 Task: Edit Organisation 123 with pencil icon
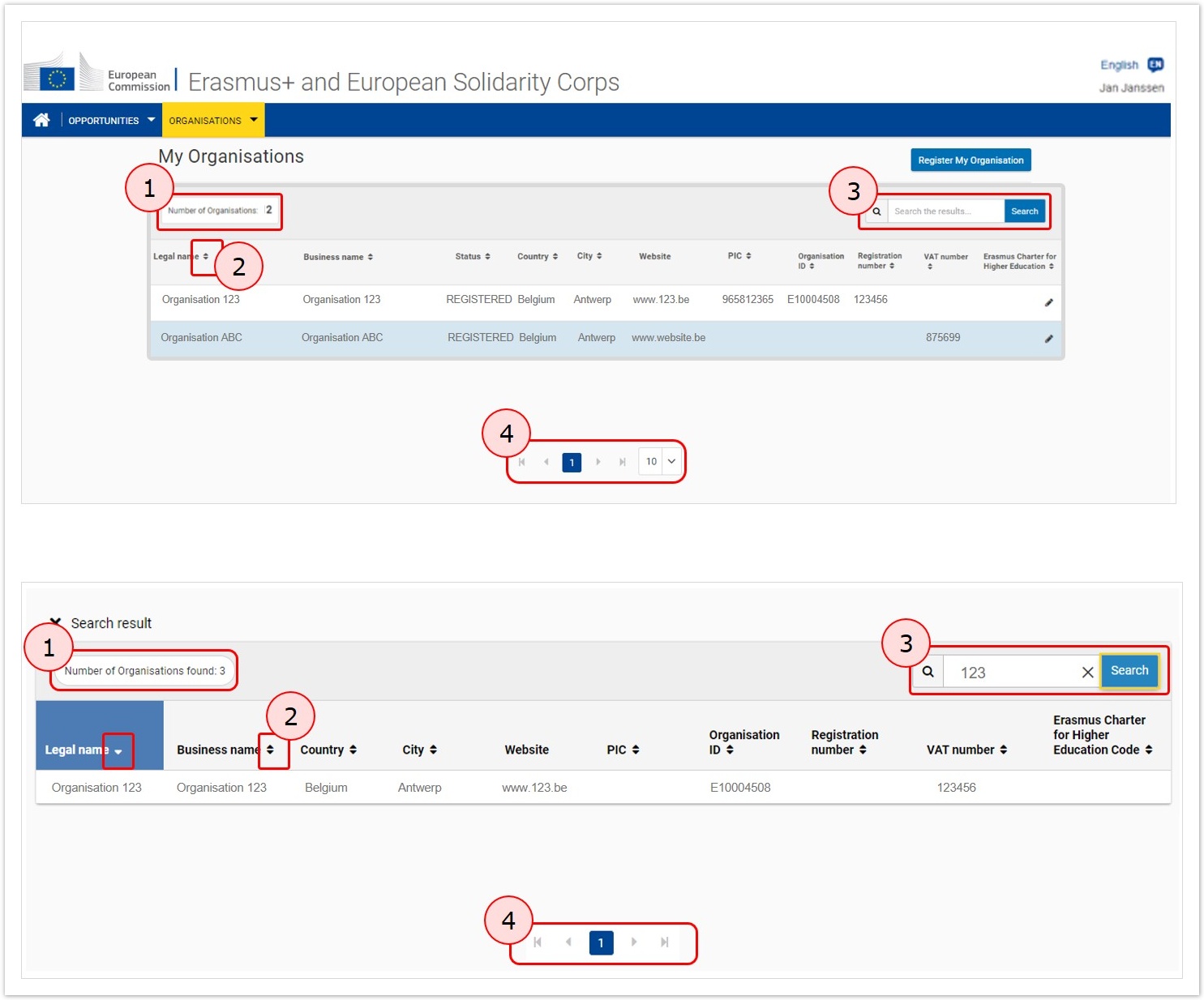coord(1048,302)
